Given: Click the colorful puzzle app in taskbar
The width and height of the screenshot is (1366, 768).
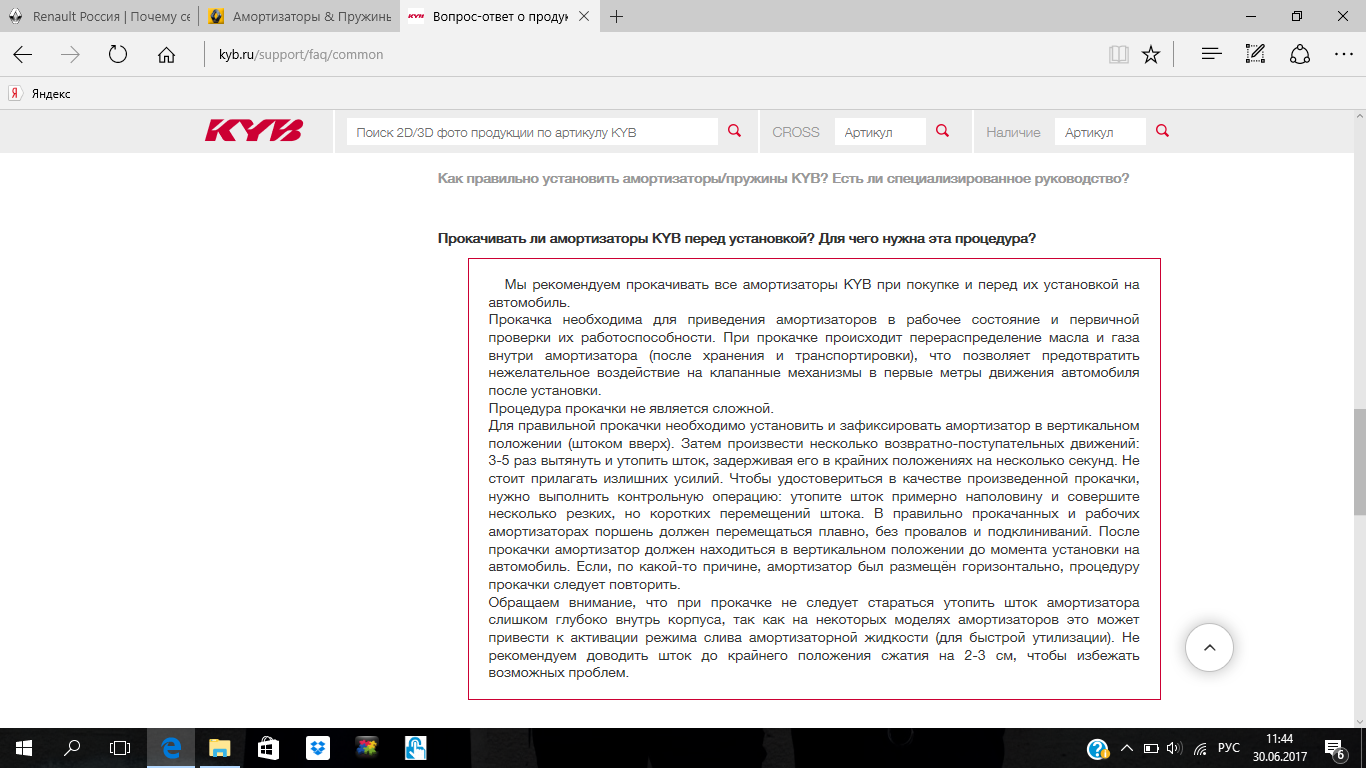Looking at the screenshot, I should [x=367, y=748].
